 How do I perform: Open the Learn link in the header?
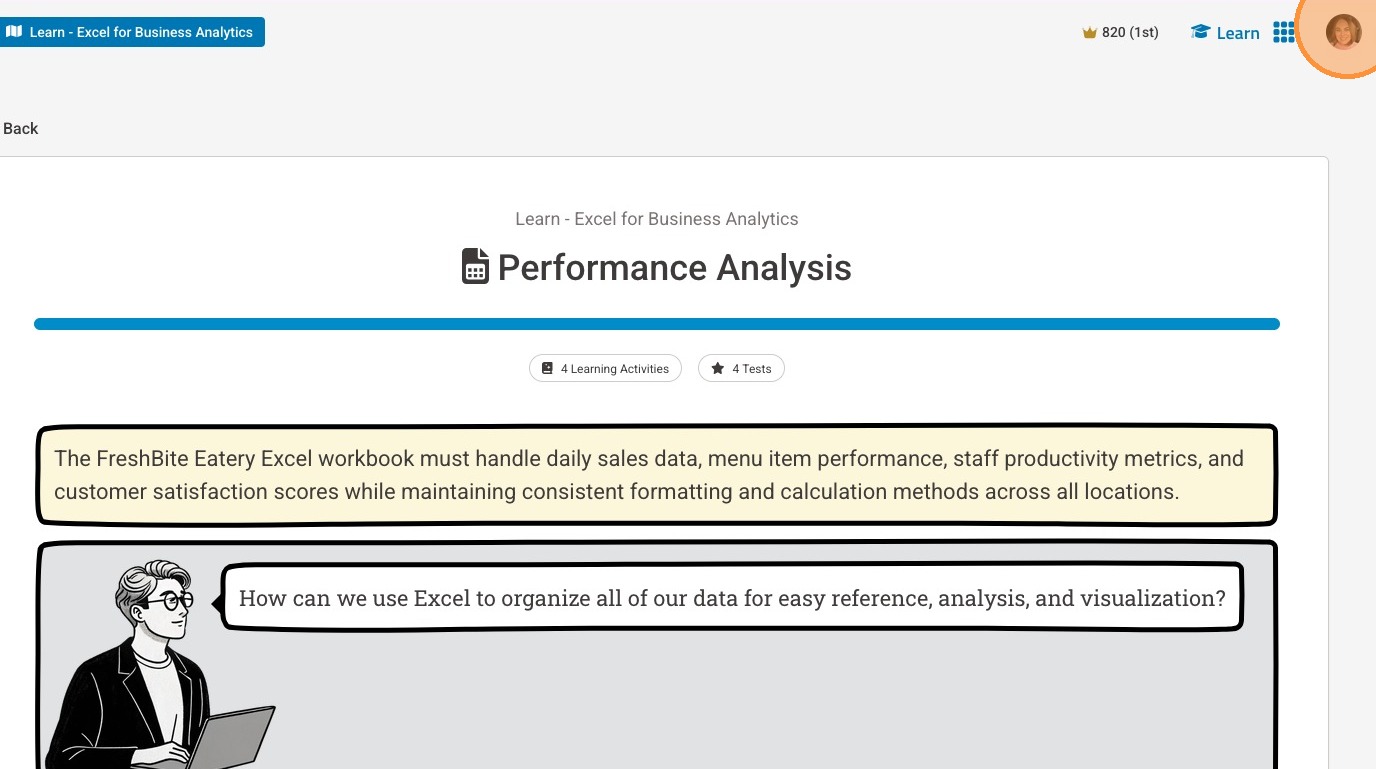(x=1237, y=33)
